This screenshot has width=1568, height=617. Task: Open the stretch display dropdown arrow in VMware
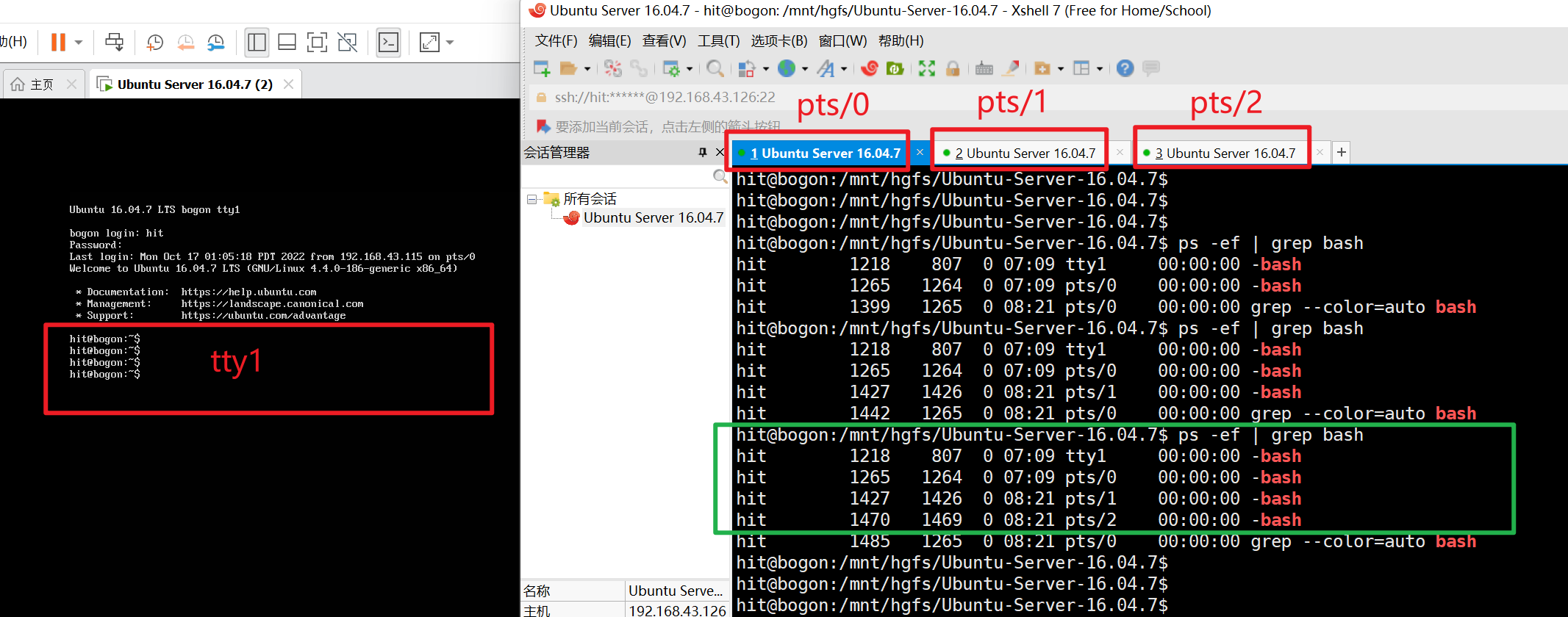tap(450, 43)
